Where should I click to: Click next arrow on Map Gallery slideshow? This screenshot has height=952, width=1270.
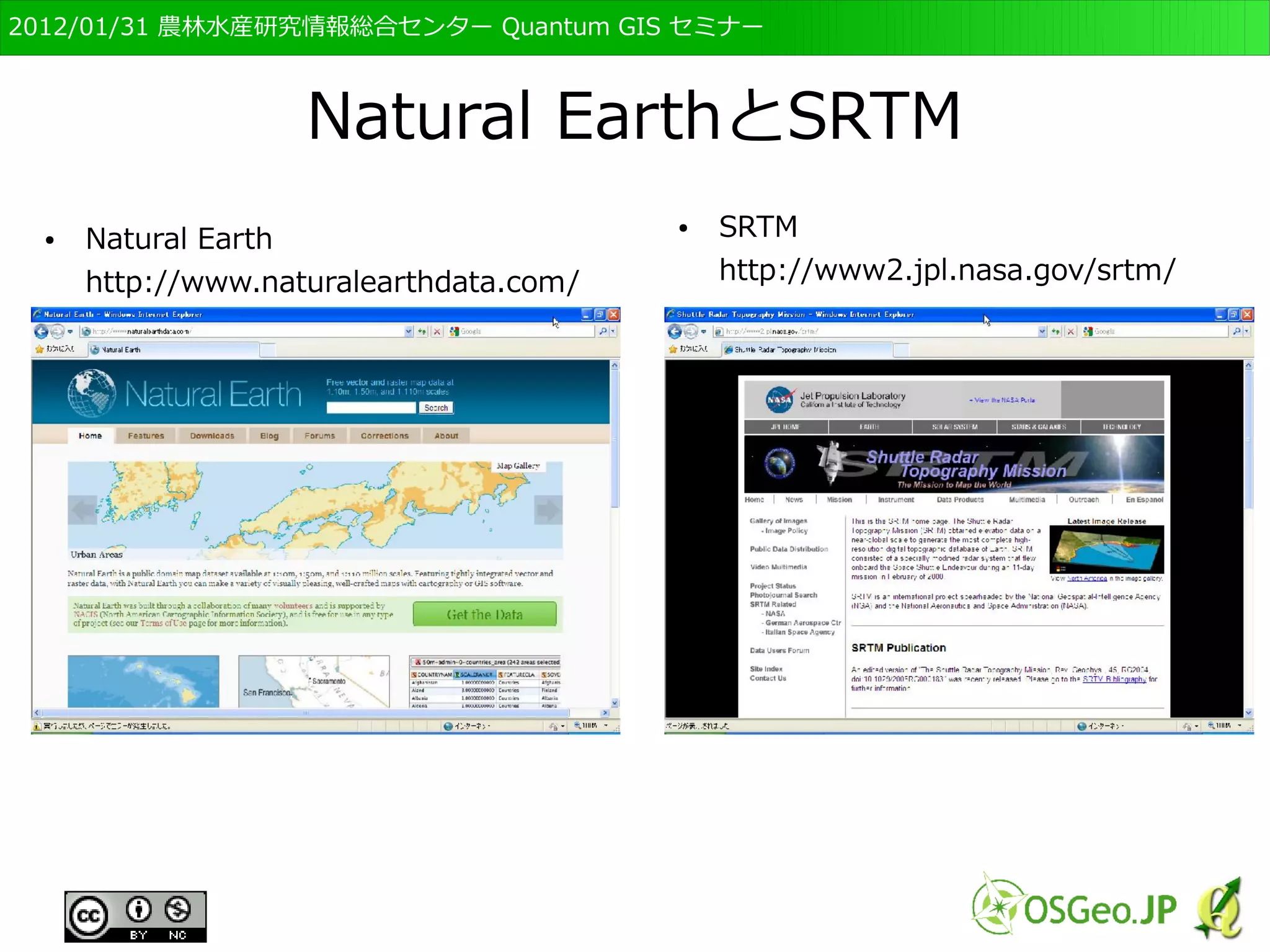548,510
